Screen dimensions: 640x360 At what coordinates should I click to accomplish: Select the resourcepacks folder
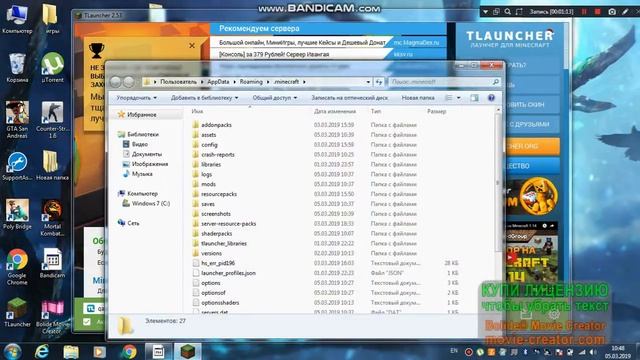click(x=219, y=194)
